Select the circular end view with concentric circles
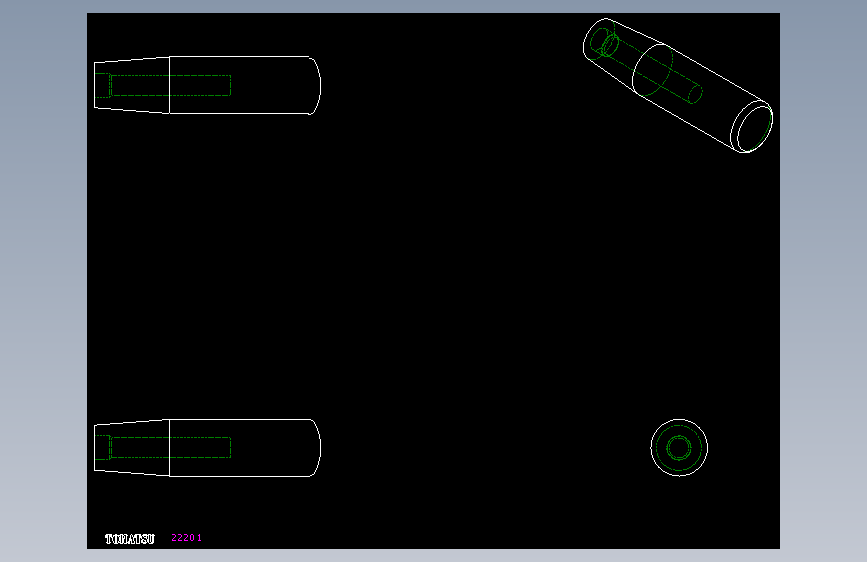The image size is (867, 562). [679, 447]
